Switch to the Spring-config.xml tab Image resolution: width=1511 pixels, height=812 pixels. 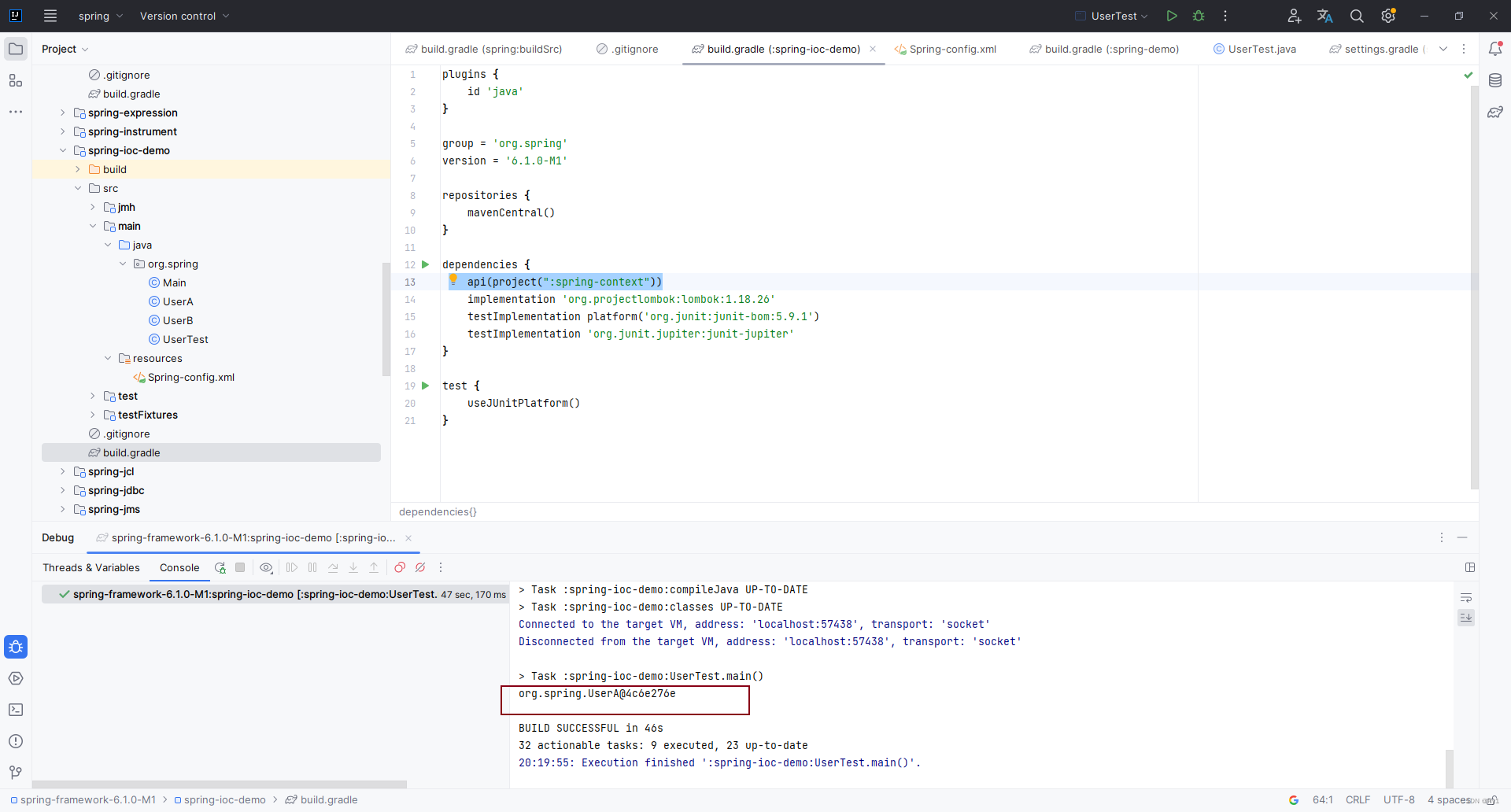click(x=945, y=49)
